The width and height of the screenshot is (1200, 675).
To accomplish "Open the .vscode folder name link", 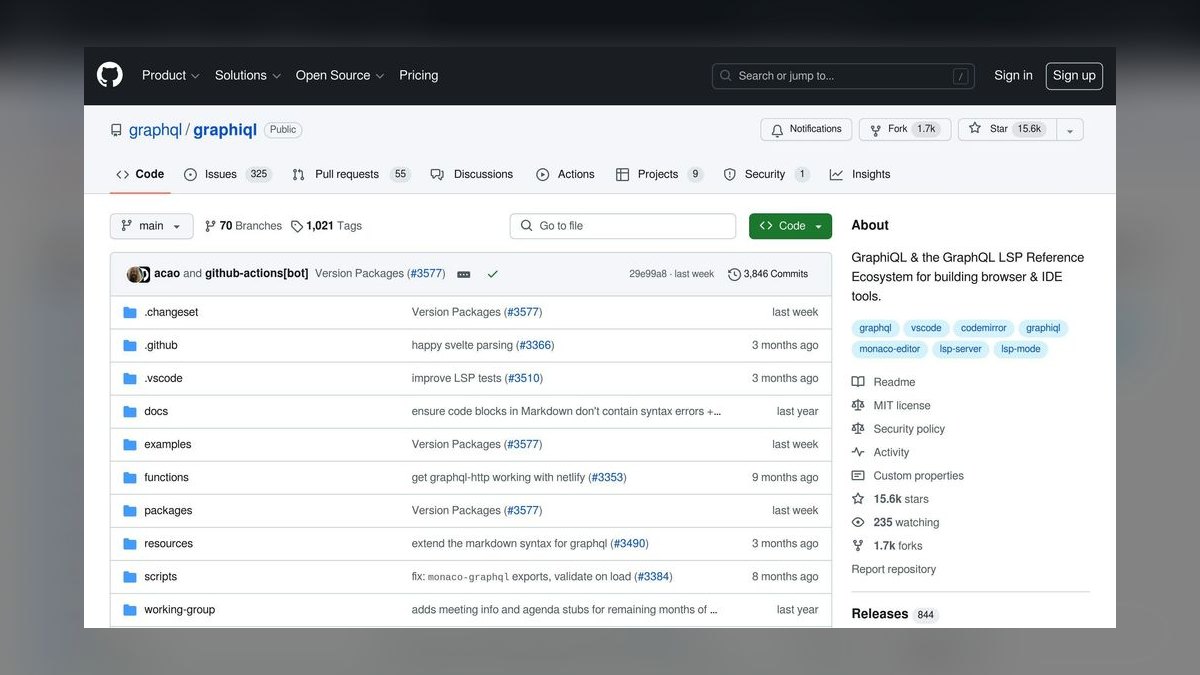I will 163,378.
